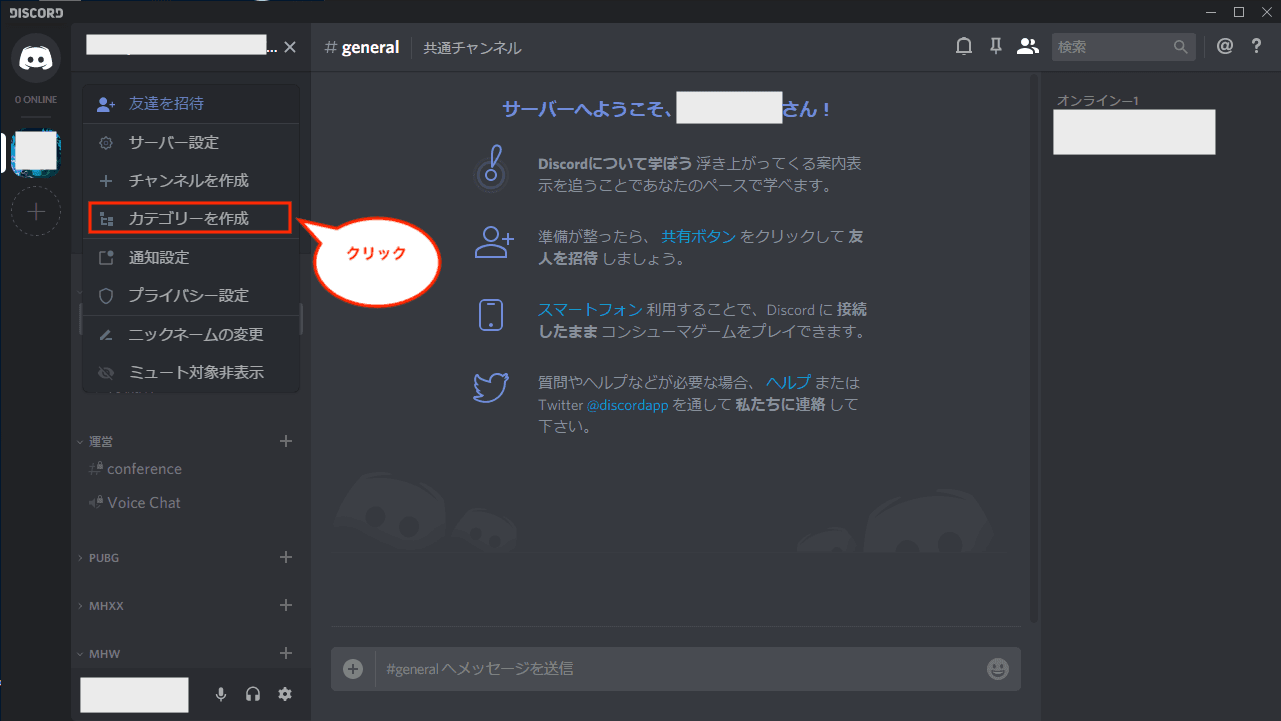This screenshot has width=1281, height=721.
Task: Add channel to 運営 category plus
Action: click(x=286, y=441)
